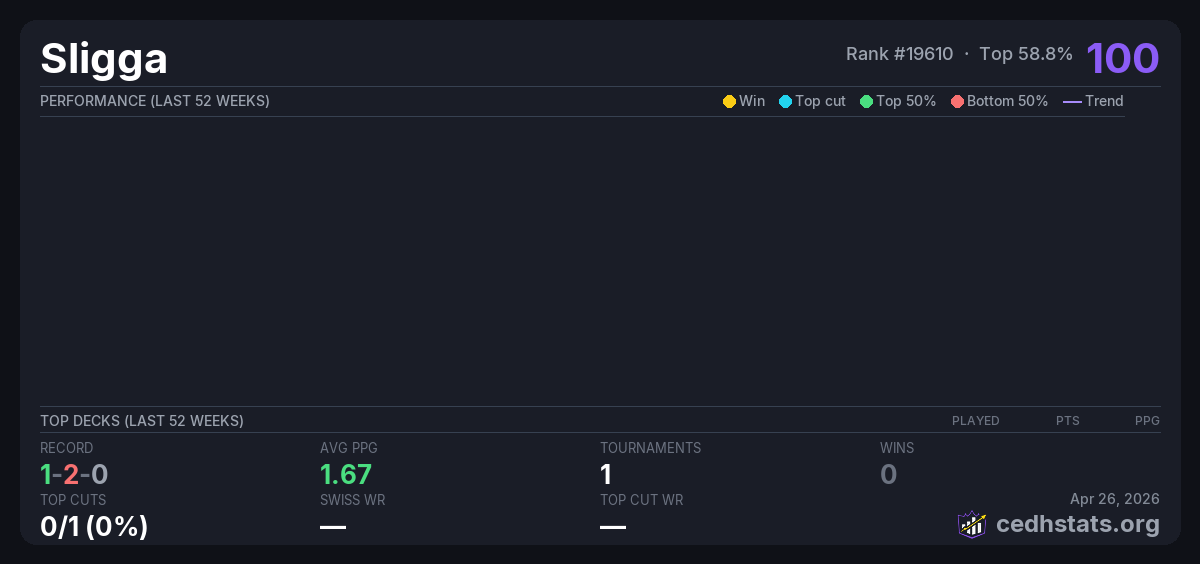Click the Rank #19610 text
The height and width of the screenshot is (564, 1200).
[899, 54]
